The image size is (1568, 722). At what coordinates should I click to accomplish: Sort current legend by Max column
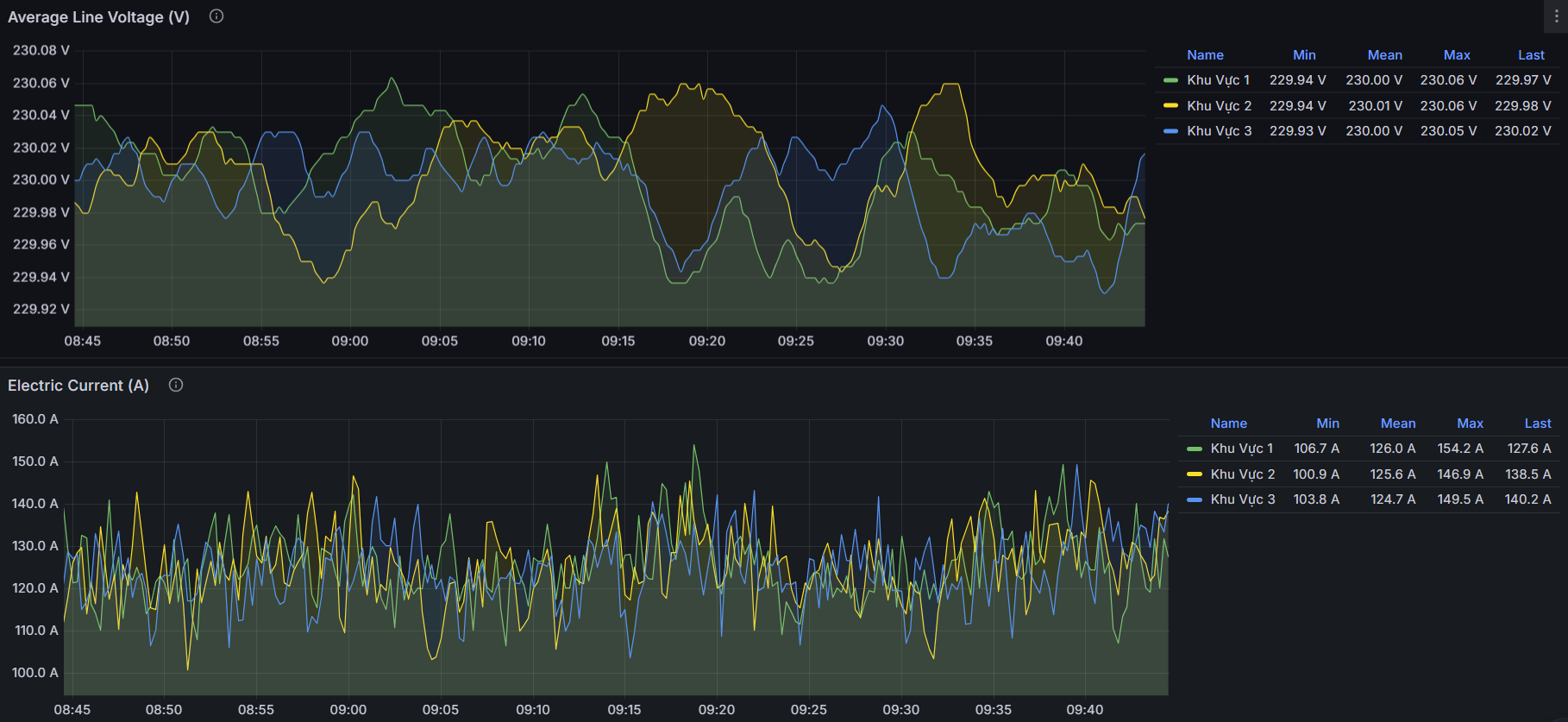point(1470,424)
